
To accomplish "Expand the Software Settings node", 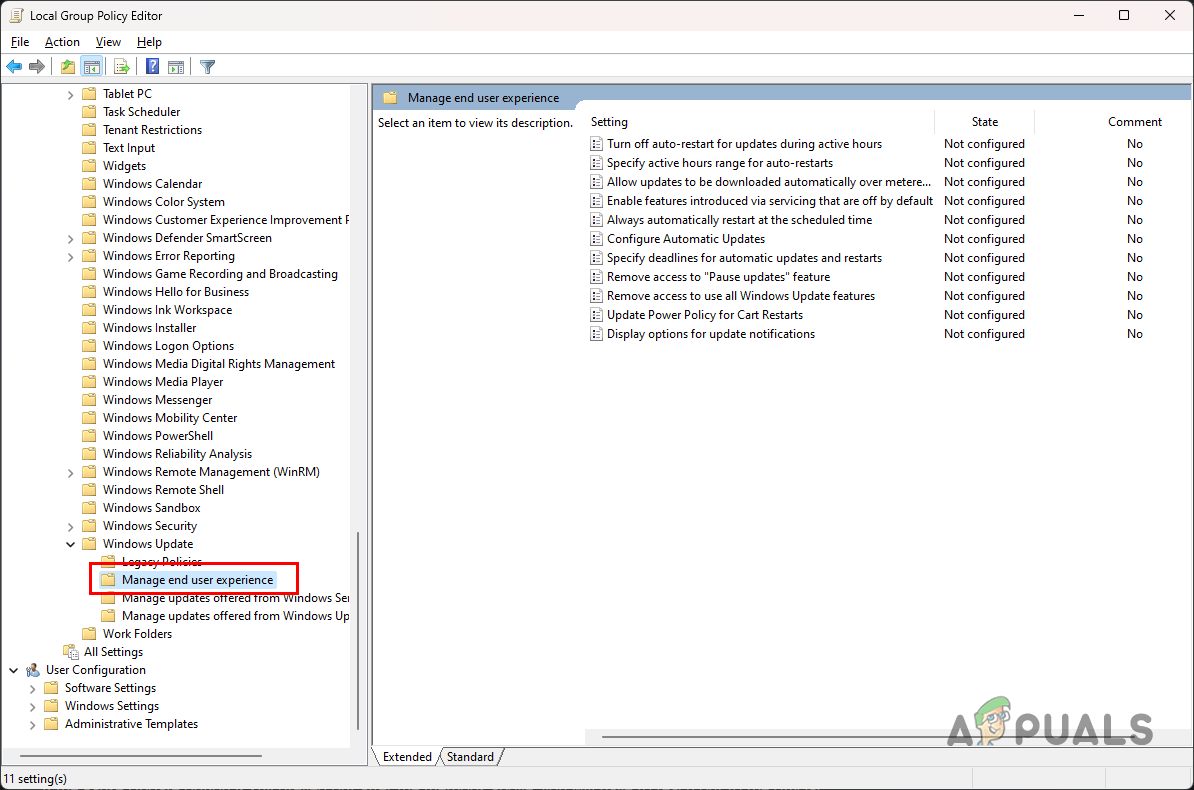I will pyautogui.click(x=32, y=689).
